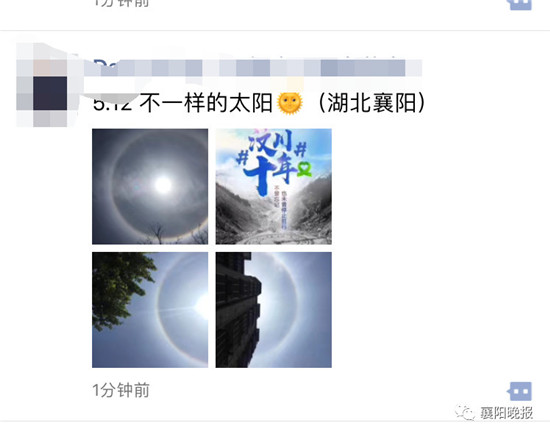Tap the partially visible comment icon at top
This screenshot has width=550, height=436.
[519, 5]
